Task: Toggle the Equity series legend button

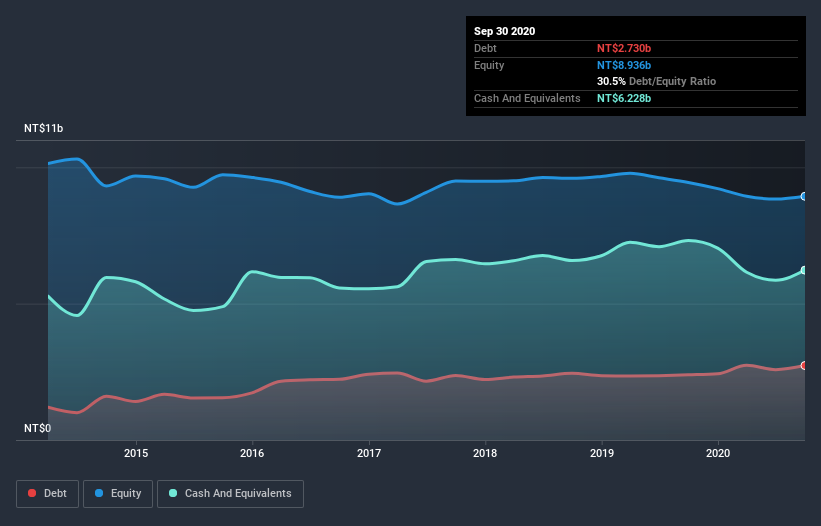Action: click(x=118, y=494)
